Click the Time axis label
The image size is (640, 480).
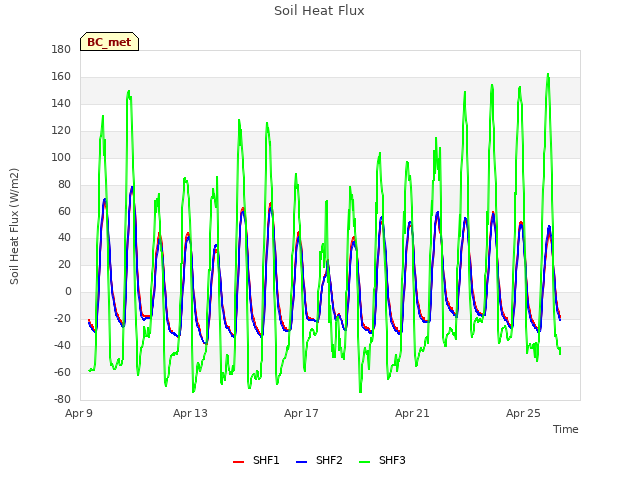[x=566, y=429]
